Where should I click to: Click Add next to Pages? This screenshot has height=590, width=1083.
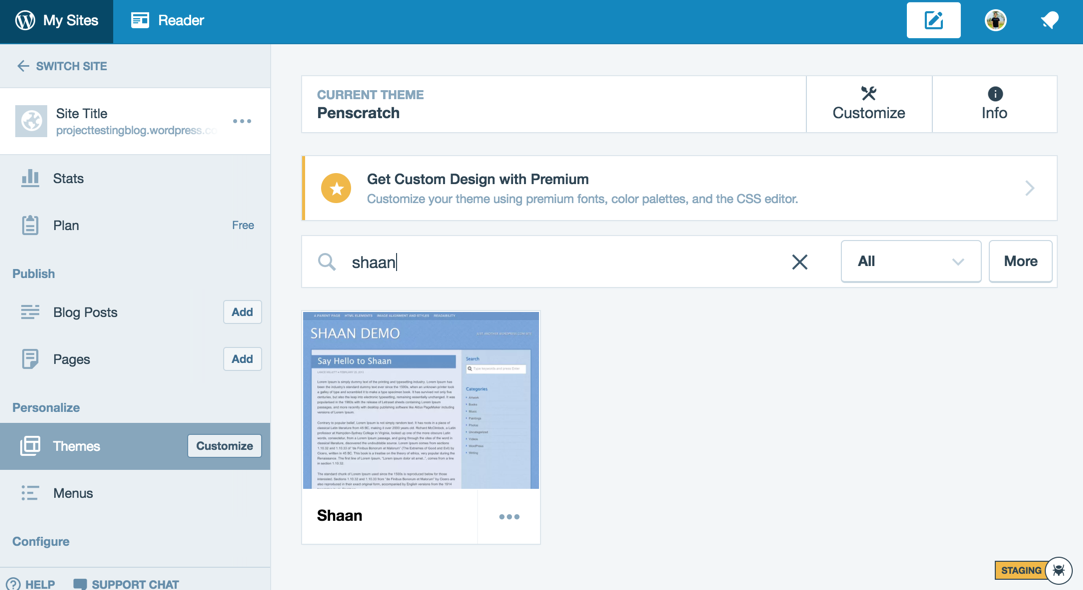242,359
